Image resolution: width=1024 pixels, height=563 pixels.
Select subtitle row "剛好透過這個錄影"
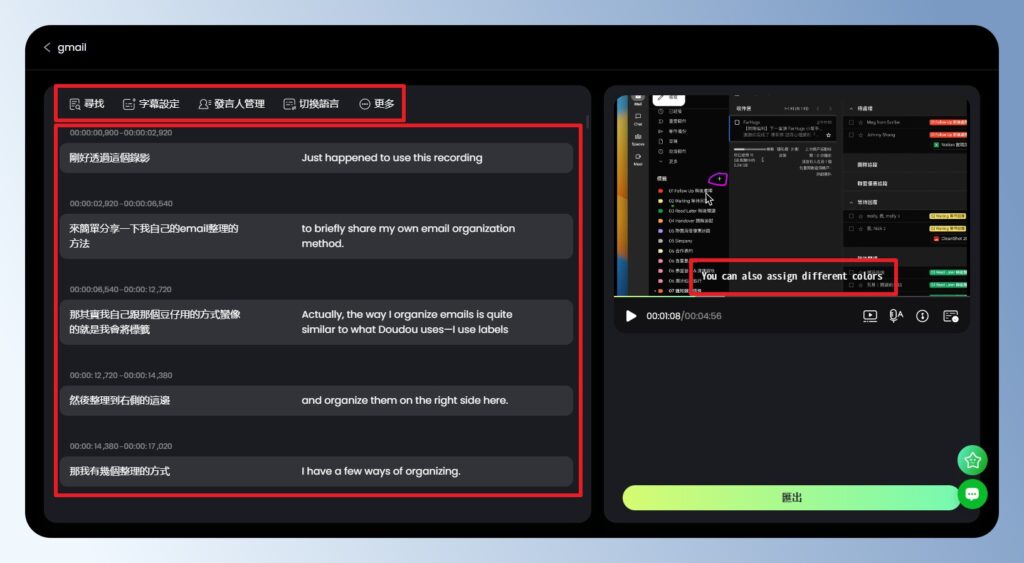[x=110, y=158]
